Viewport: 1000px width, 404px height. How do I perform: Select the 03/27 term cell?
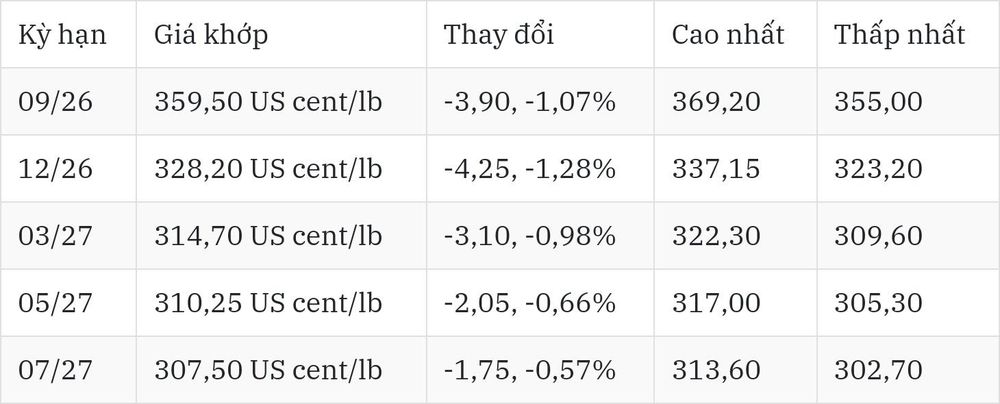tap(55, 236)
